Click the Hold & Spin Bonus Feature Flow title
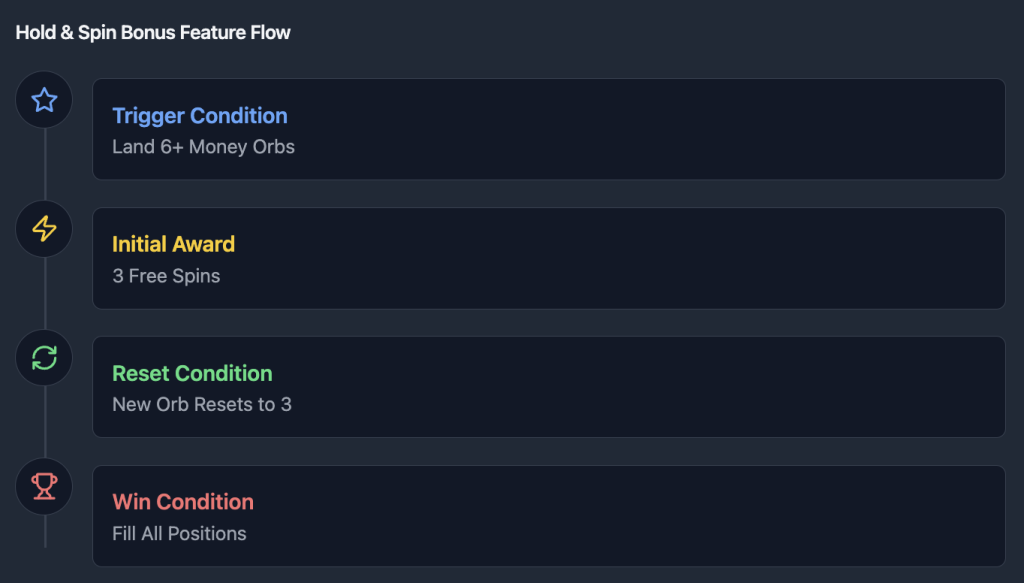 click(x=153, y=33)
